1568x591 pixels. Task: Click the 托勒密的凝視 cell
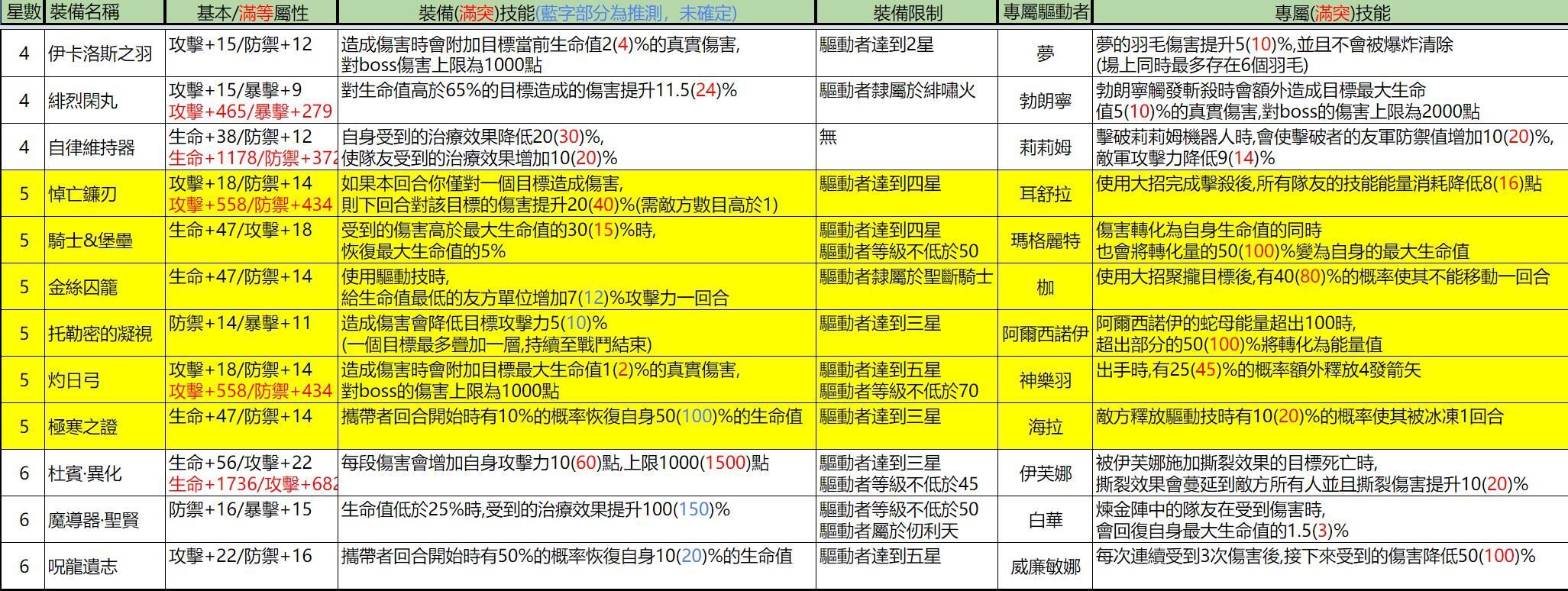105,333
